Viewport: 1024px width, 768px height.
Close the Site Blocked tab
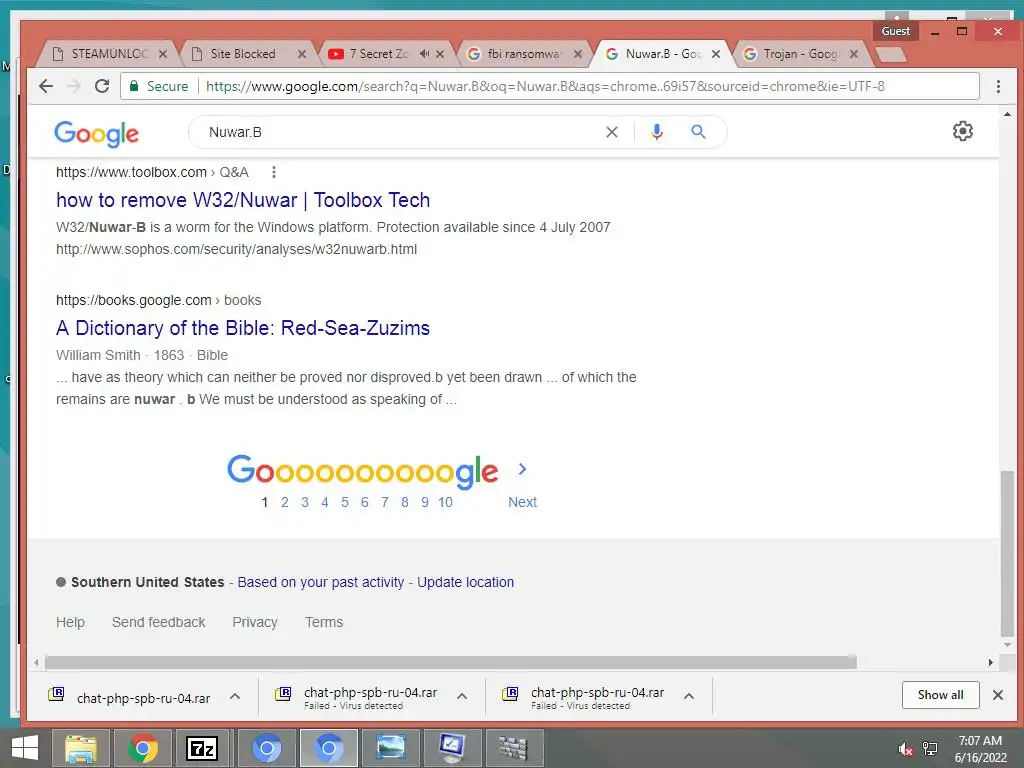pyautogui.click(x=302, y=54)
